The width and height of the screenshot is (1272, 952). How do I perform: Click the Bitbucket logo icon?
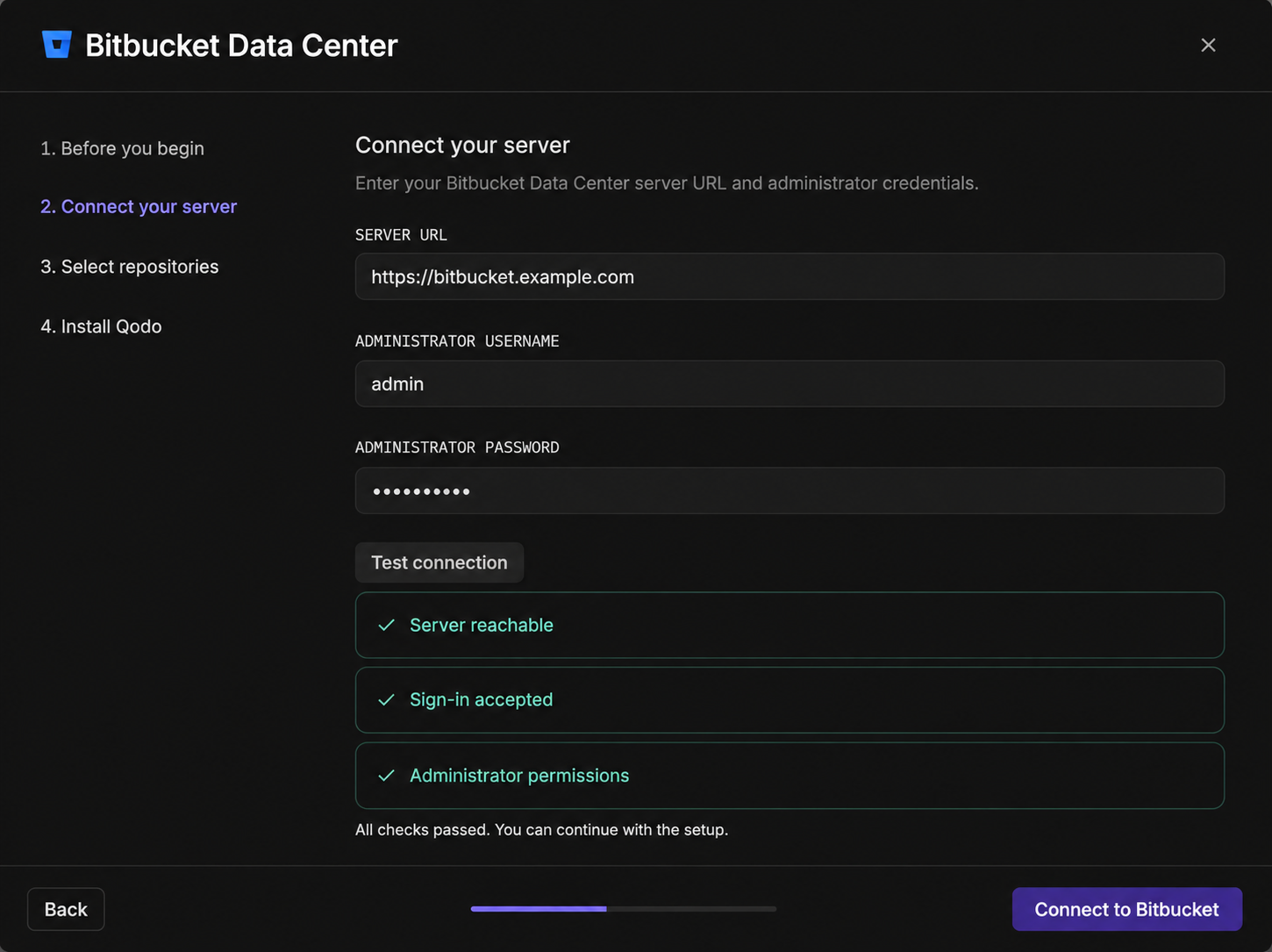point(56,45)
